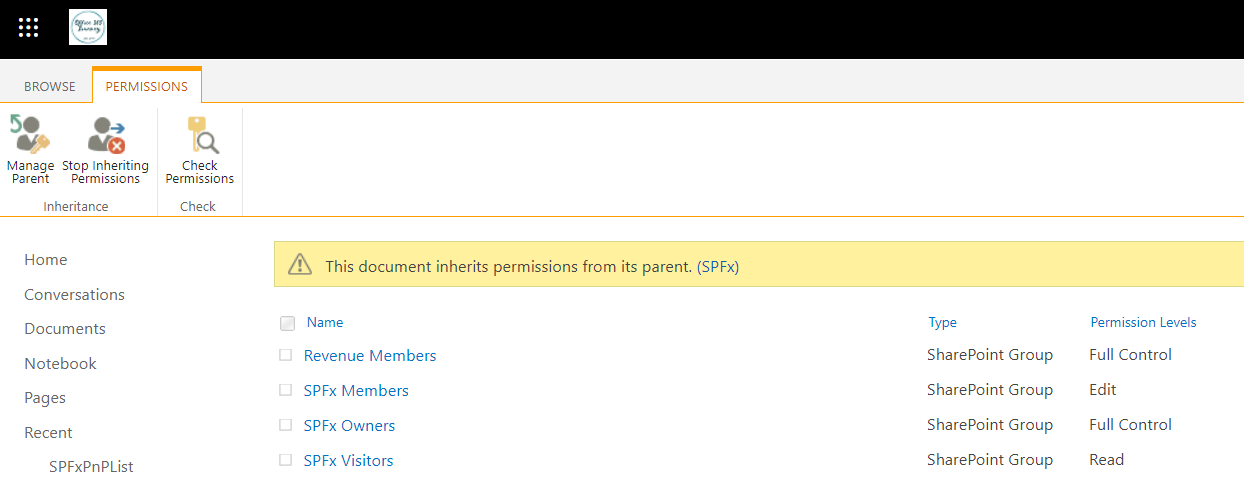Toggle the select-all checkbox beside Name
The height and width of the screenshot is (479, 1244).
tap(288, 323)
